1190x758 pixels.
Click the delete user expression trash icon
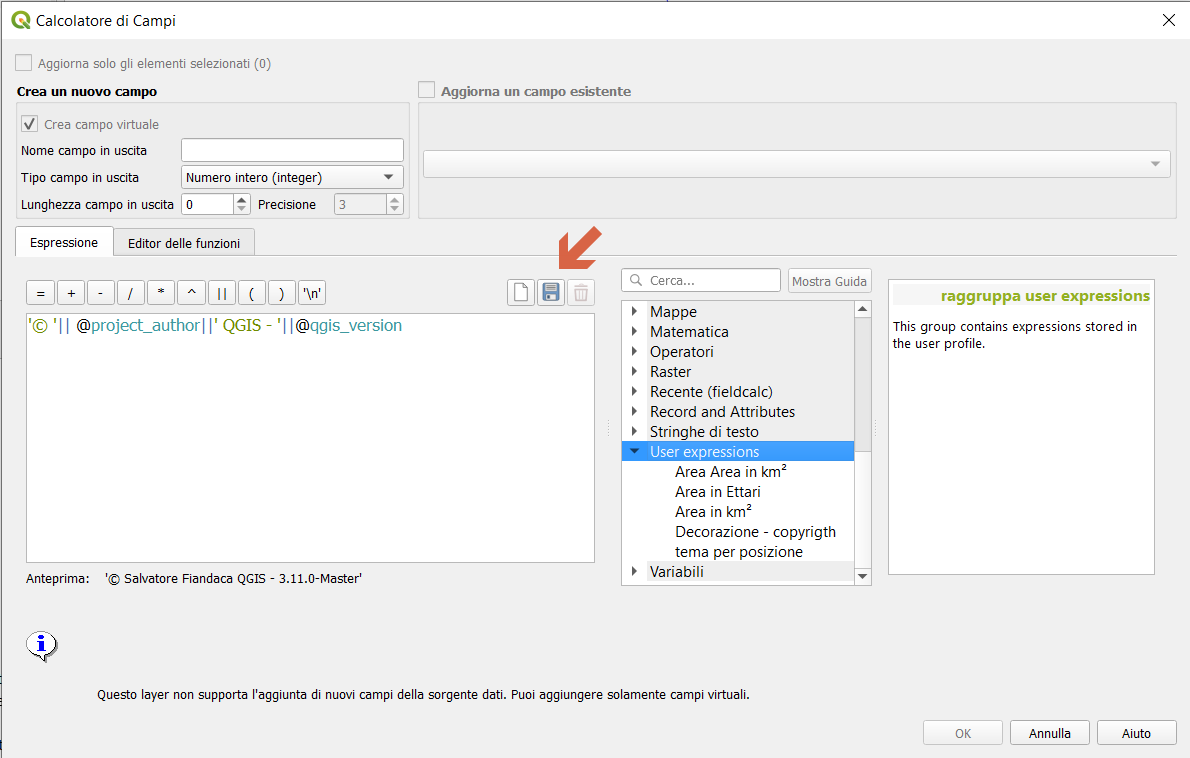pos(581,293)
